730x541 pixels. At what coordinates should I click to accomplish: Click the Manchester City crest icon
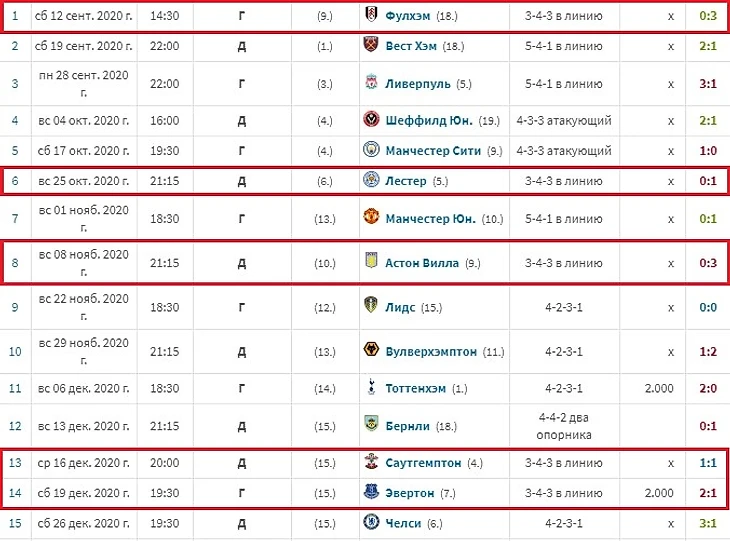[370, 151]
